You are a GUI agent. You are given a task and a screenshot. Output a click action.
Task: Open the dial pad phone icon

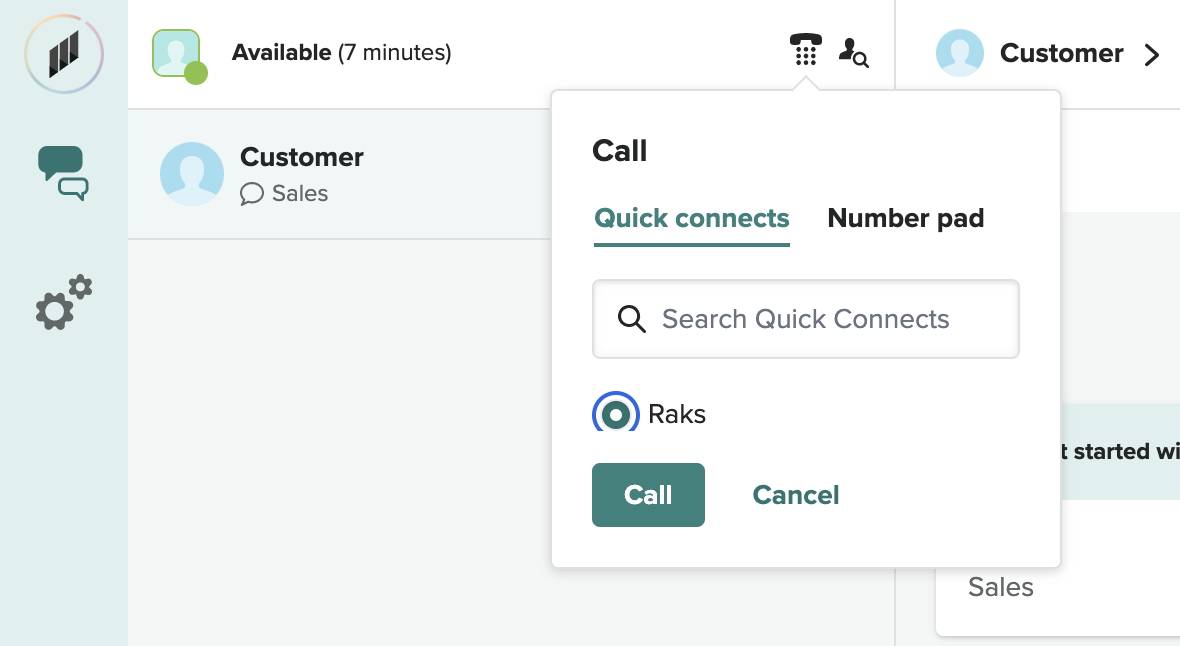805,50
